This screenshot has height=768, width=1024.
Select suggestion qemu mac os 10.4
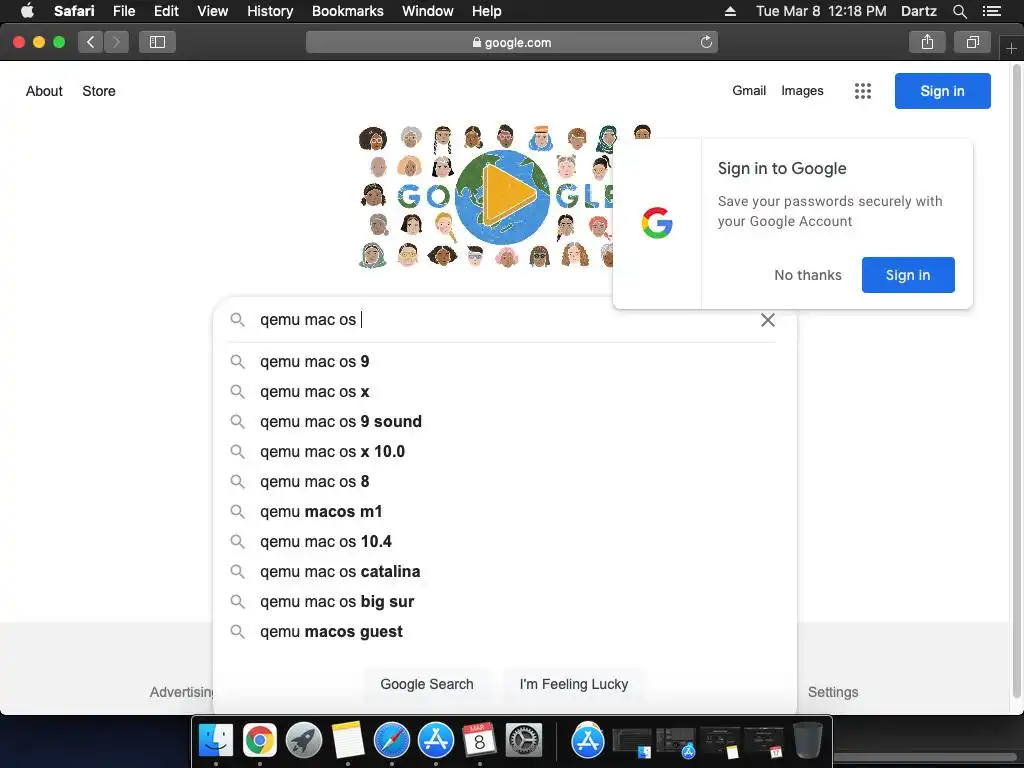coord(503,541)
